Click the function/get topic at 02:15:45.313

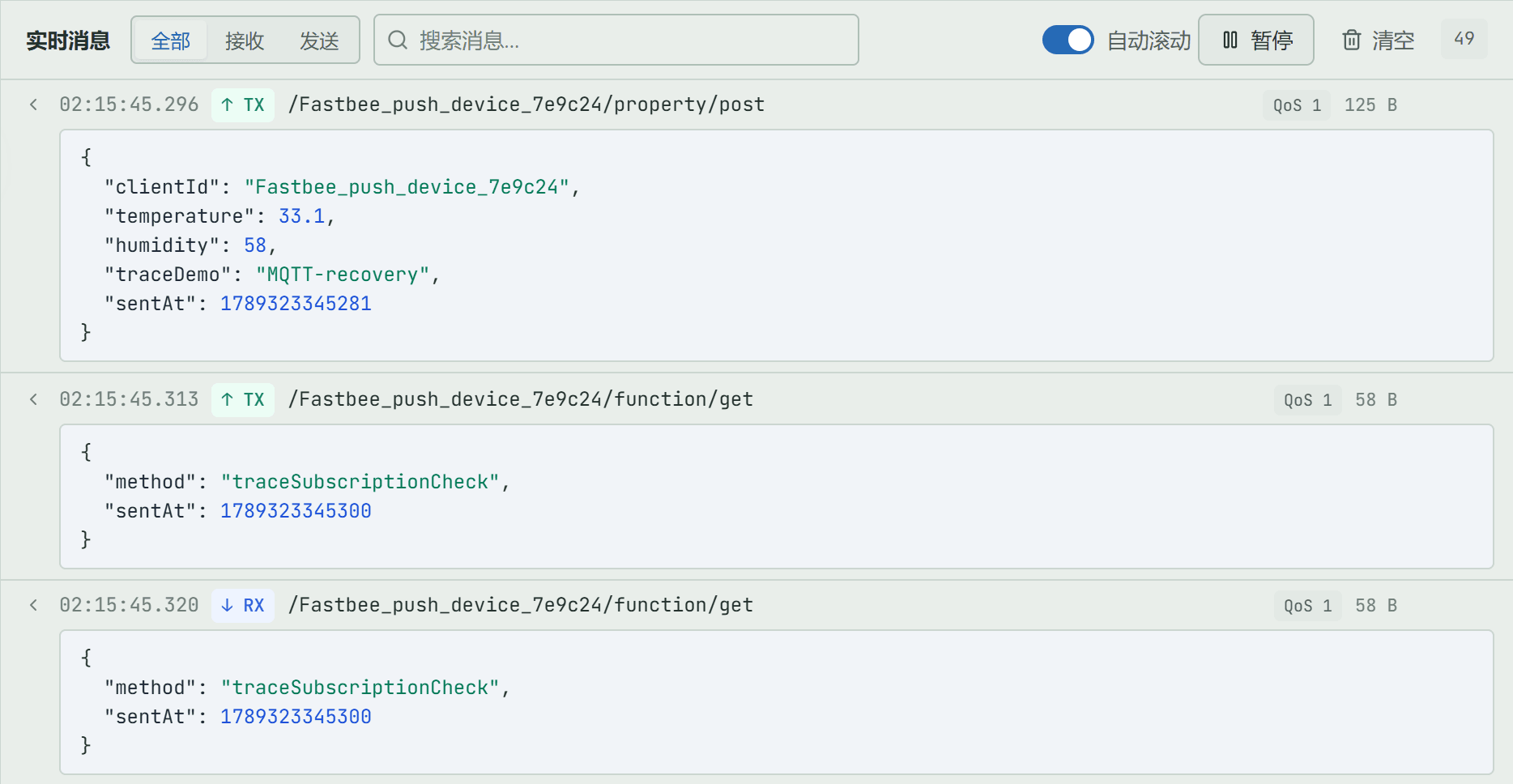[x=521, y=399]
